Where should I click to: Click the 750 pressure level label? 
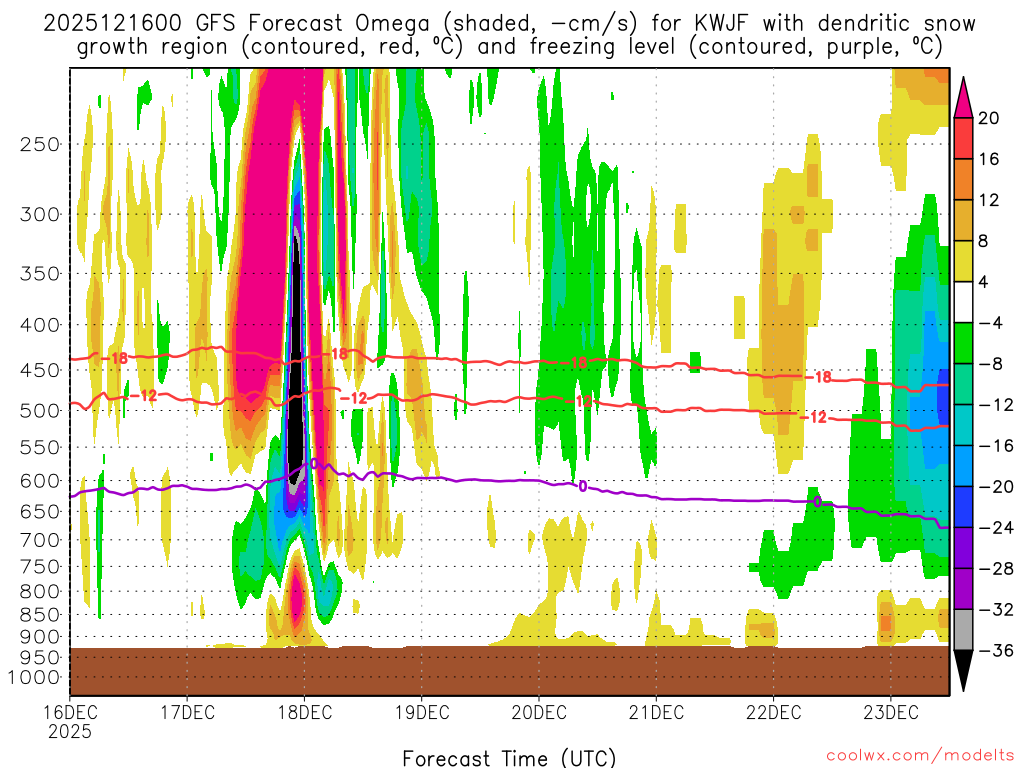click(40, 567)
